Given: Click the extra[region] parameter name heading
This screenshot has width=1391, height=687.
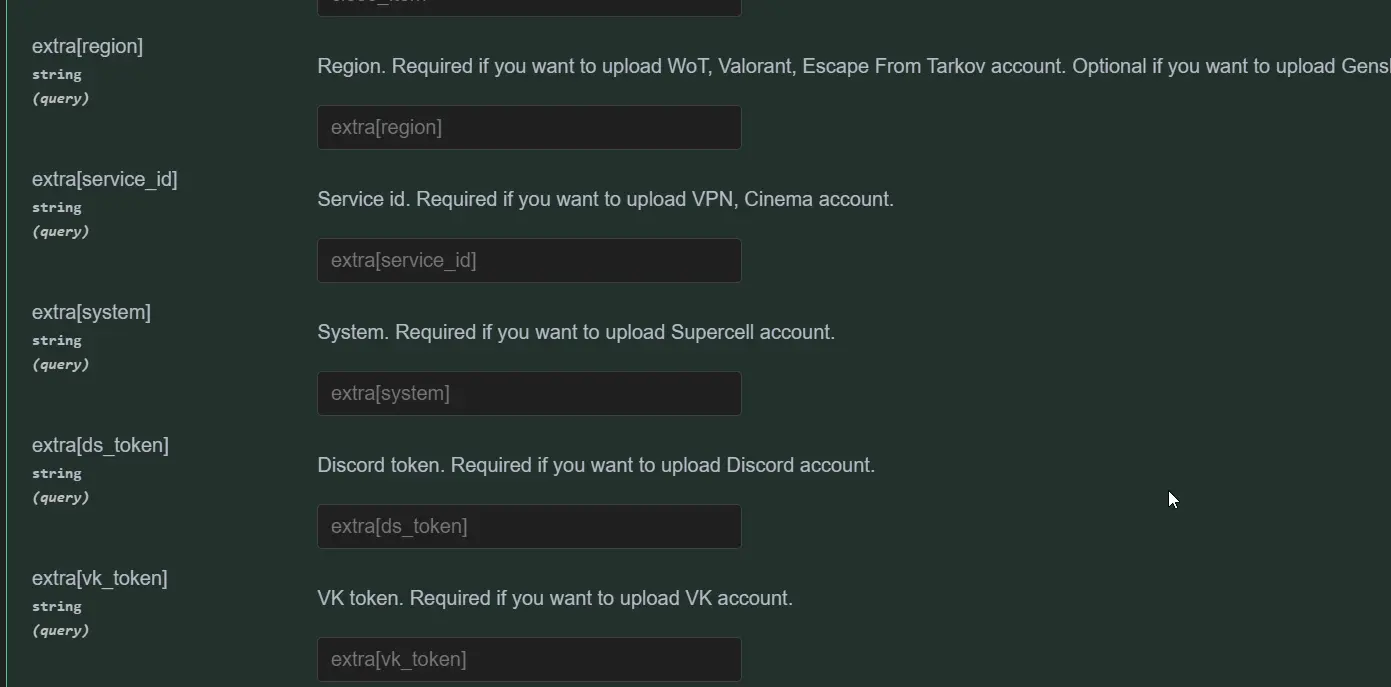Looking at the screenshot, I should tap(87, 46).
